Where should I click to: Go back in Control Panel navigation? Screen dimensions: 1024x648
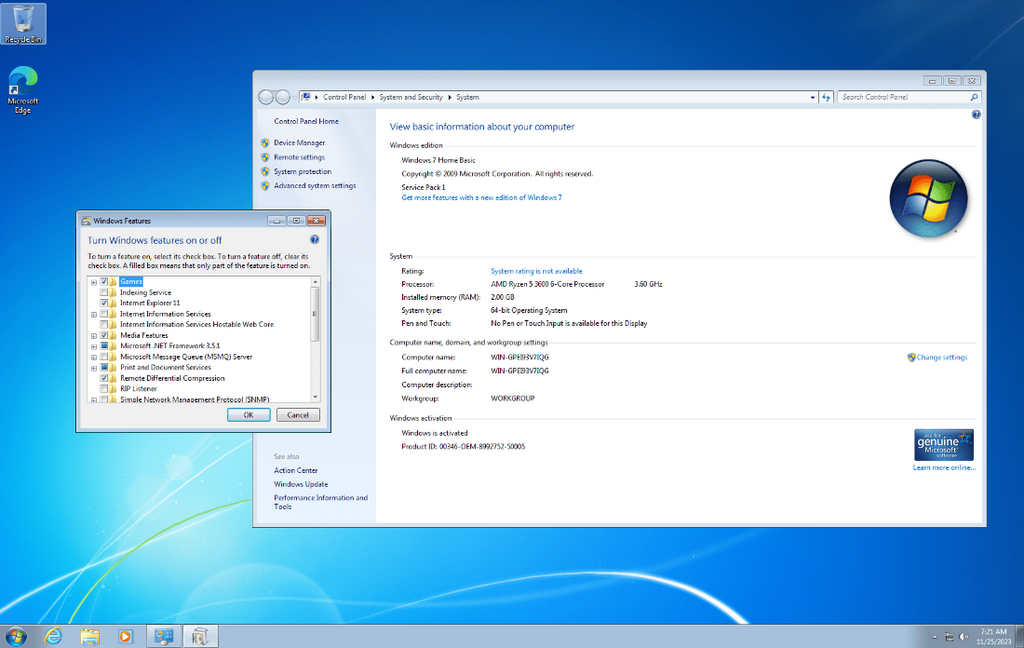pos(266,97)
